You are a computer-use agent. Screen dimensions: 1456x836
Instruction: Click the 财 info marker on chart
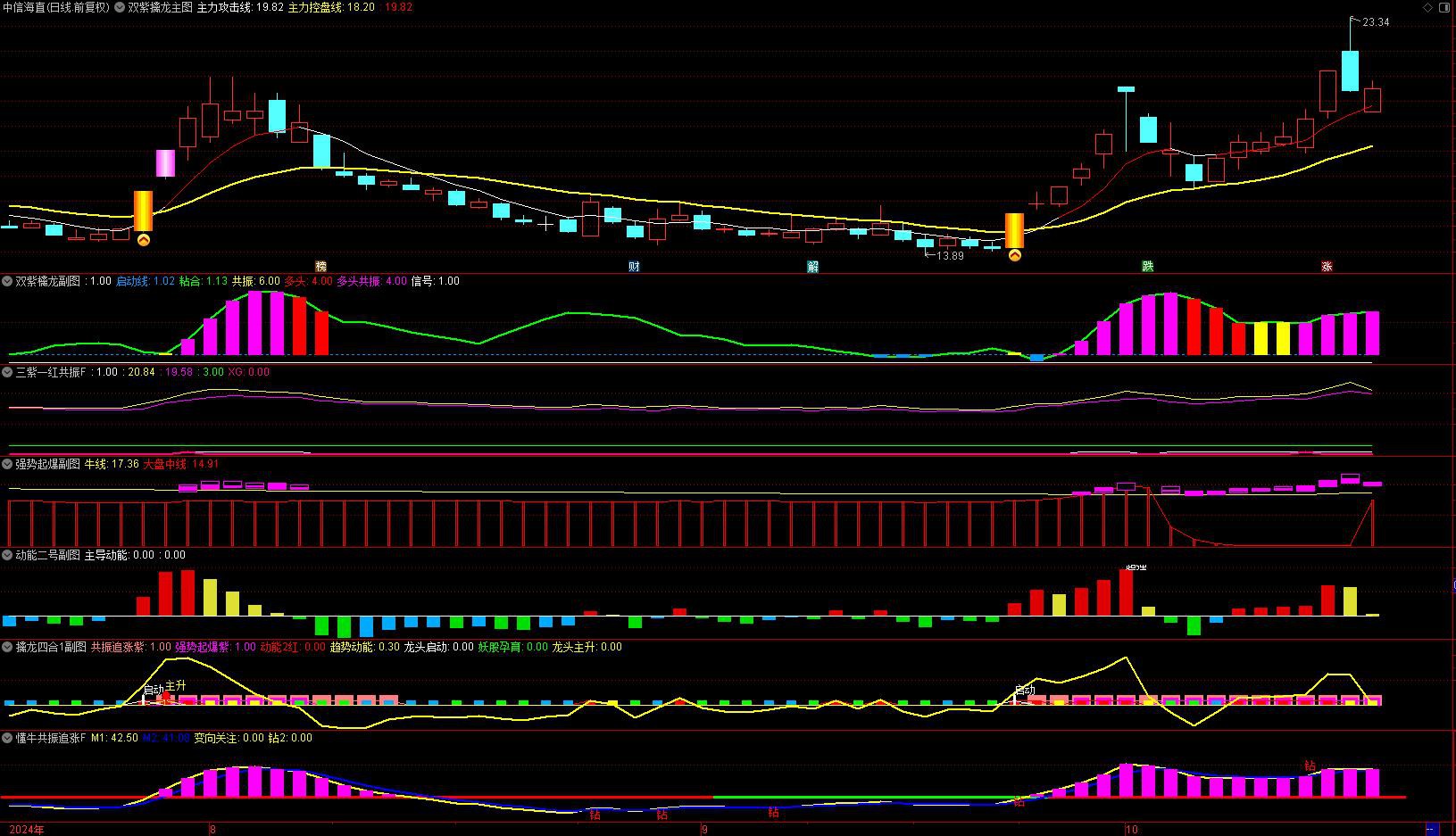634,266
